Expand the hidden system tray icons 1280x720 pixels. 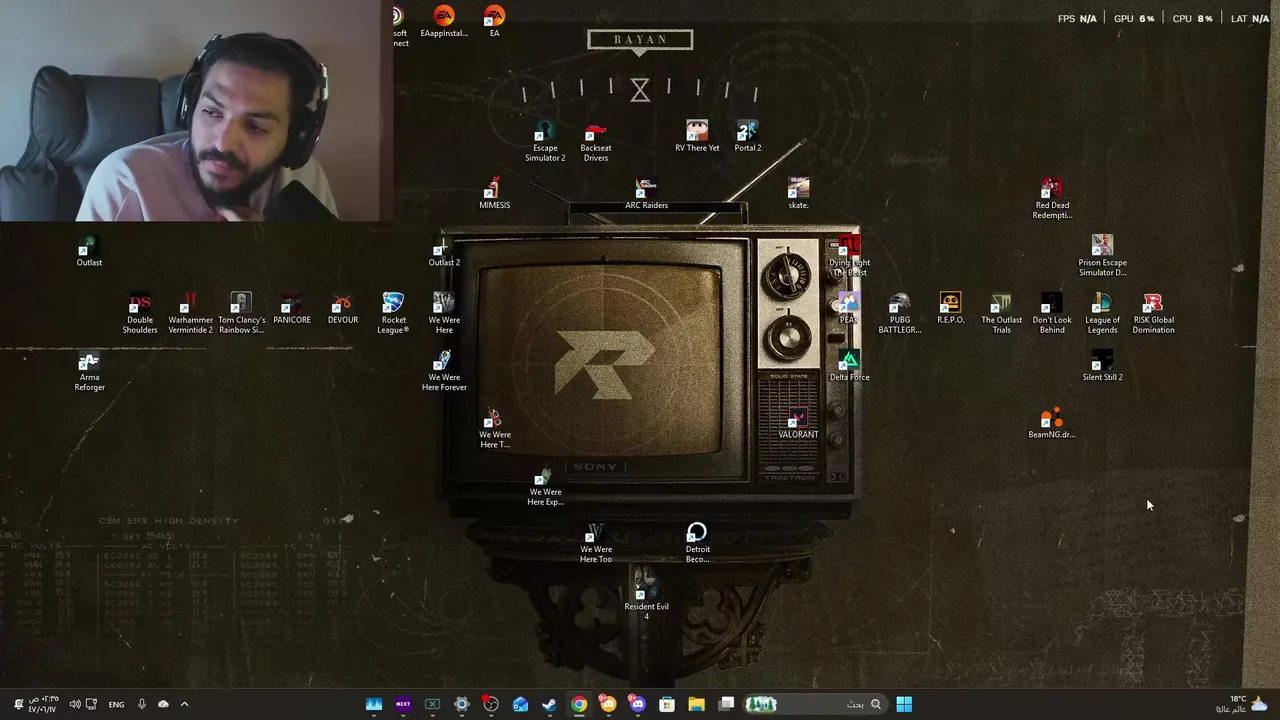tap(184, 704)
